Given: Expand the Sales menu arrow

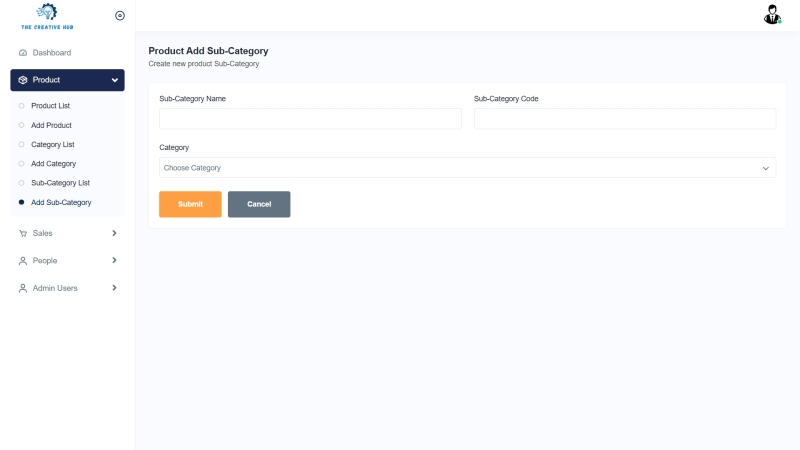Looking at the screenshot, I should click(114, 233).
